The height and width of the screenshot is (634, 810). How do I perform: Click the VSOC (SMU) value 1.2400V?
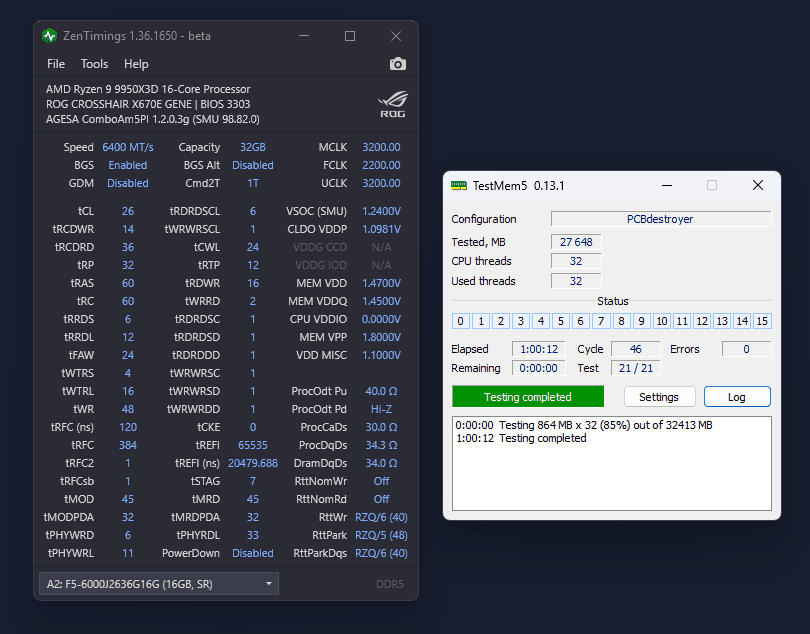coord(381,211)
